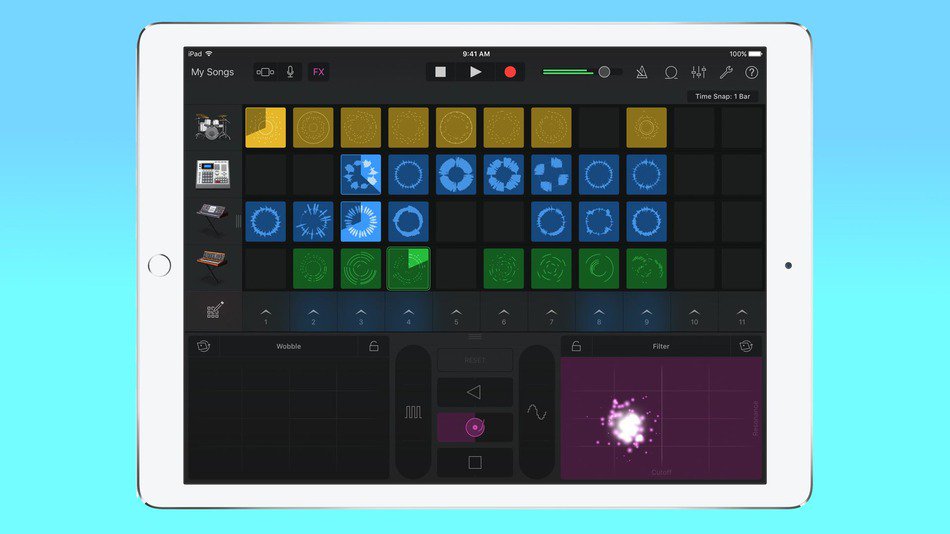Viewport: 950px width, 534px height.
Task: Toggle the Filter pad lock icon
Action: click(x=576, y=346)
